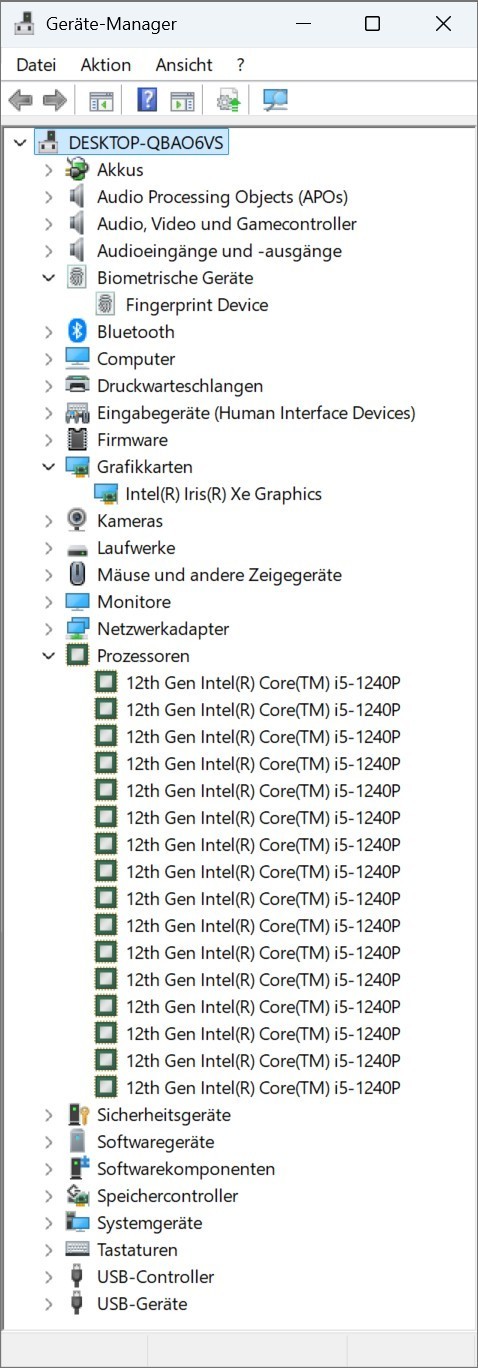Select the Druckwarteschlangen label

pyautogui.click(x=180, y=386)
